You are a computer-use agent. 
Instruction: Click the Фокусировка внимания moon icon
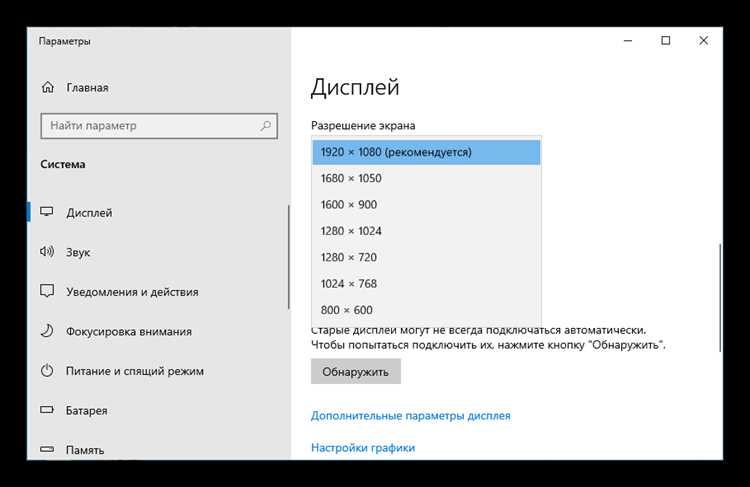coord(47,331)
